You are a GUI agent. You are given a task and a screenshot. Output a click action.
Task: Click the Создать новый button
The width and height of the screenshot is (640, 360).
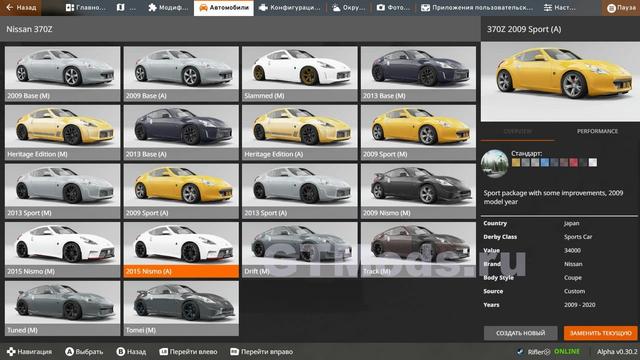(x=520, y=333)
